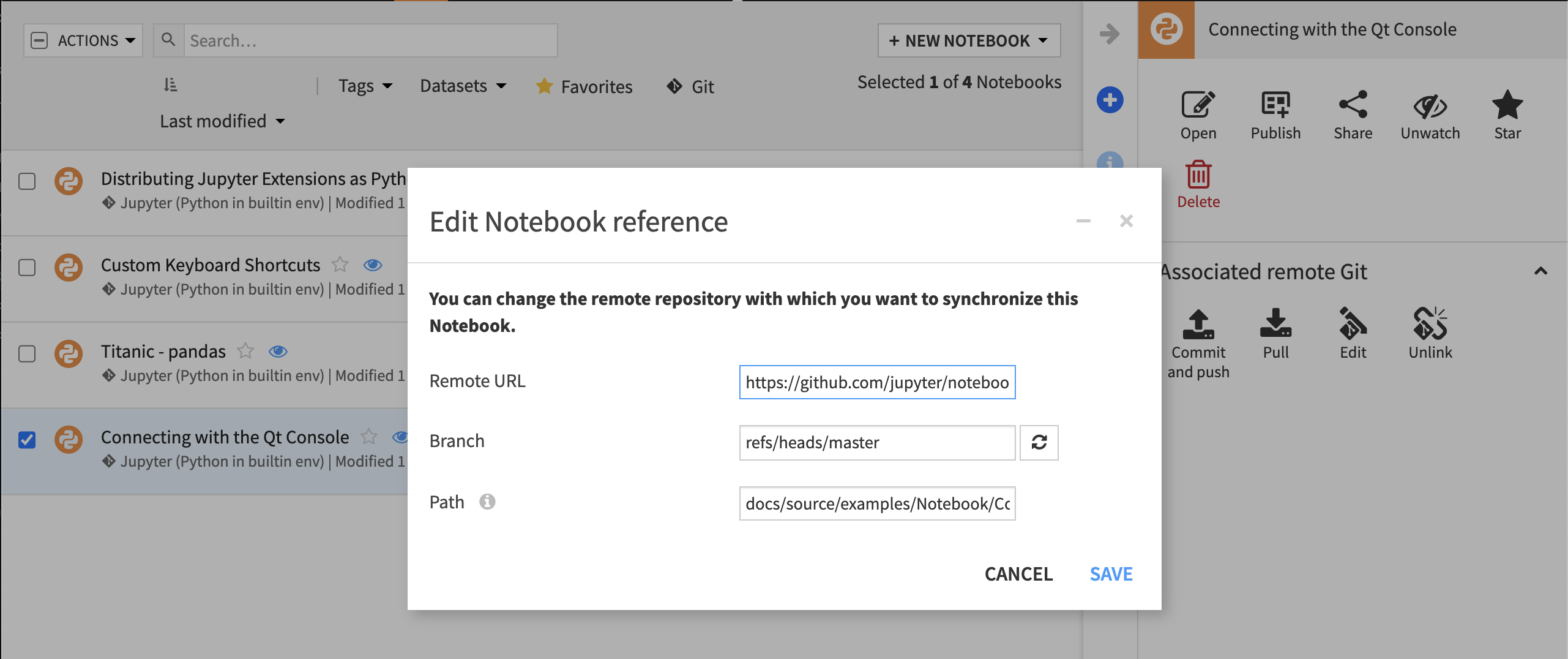
Task: Focus the Remote URL input field
Action: tap(877, 382)
